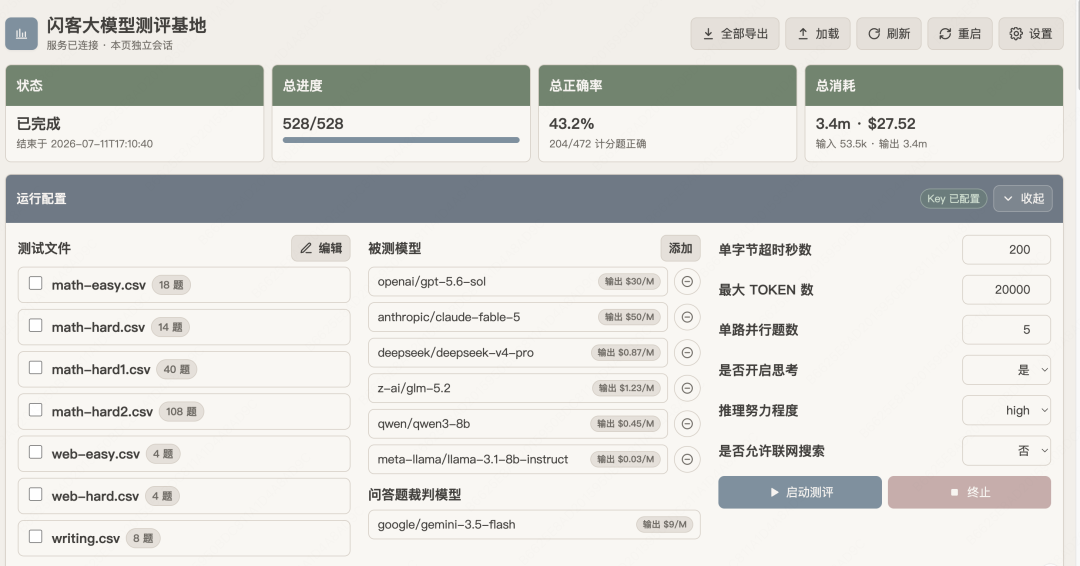Click the 总进度 progress bar
The width and height of the screenshot is (1080, 566).
(401, 140)
